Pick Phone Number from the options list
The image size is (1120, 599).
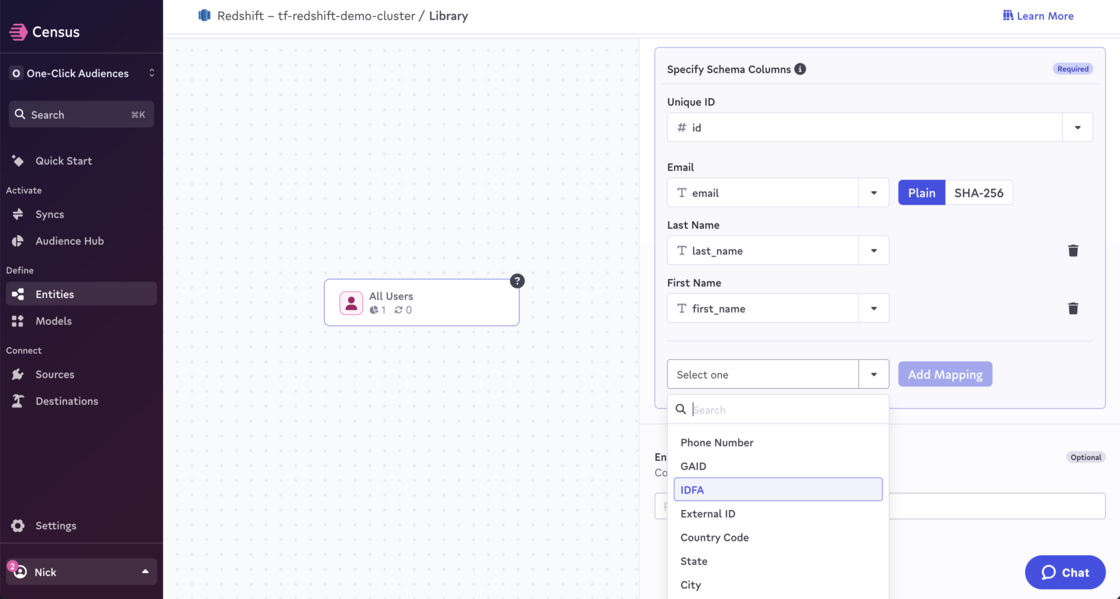point(717,442)
